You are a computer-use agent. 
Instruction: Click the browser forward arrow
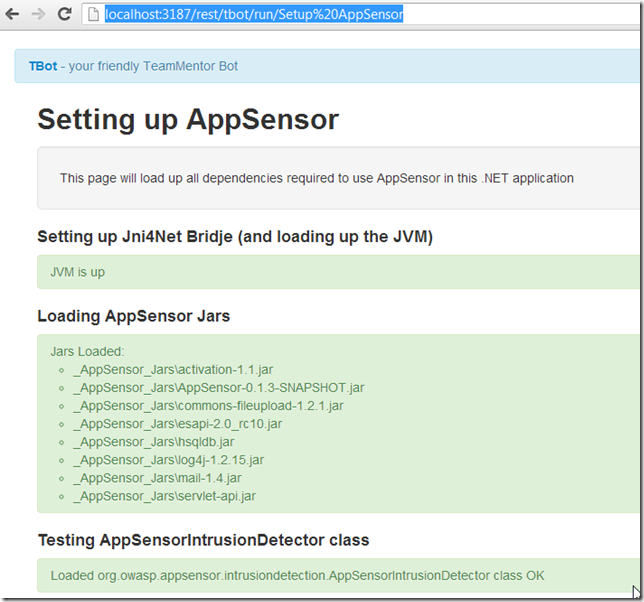click(x=38, y=14)
